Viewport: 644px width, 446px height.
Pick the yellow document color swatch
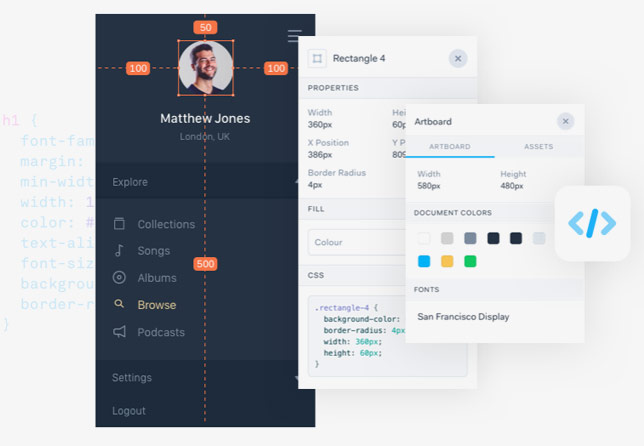(x=447, y=262)
